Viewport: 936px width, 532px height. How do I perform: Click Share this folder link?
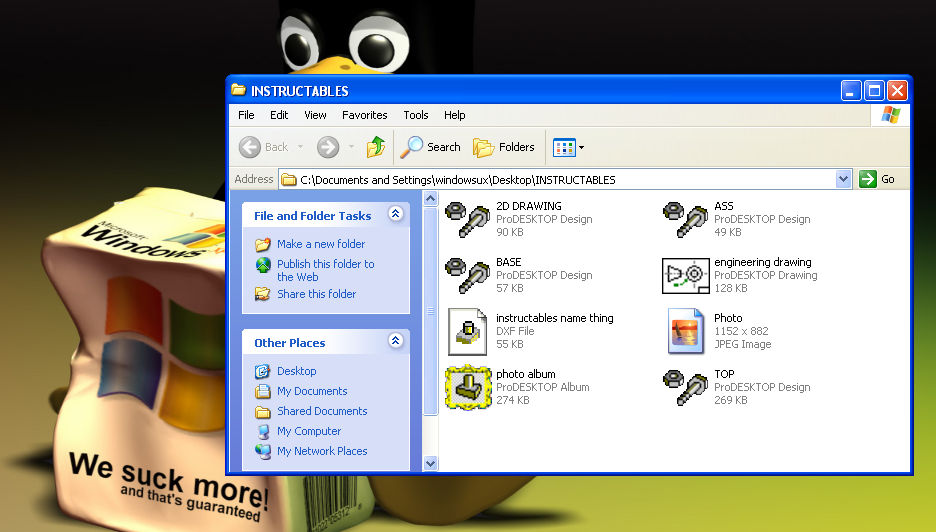(316, 294)
